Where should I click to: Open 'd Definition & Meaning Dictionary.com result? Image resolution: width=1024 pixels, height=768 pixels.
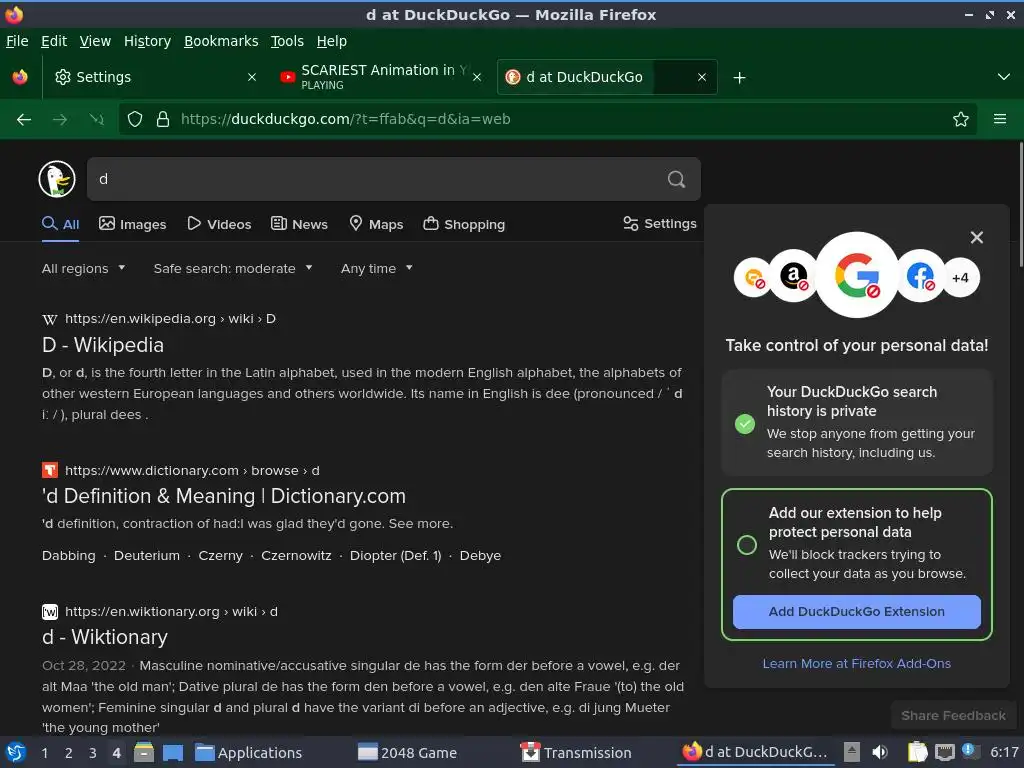click(224, 496)
